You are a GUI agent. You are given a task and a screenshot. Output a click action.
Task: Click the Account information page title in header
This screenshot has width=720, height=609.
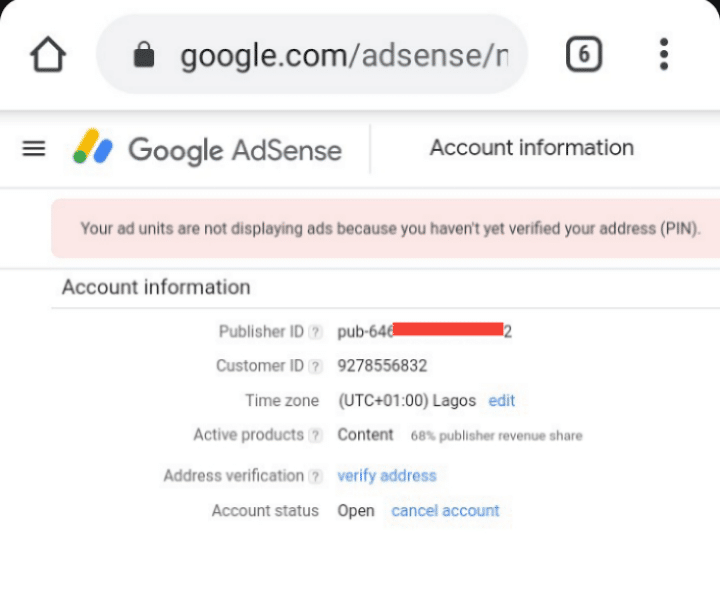click(532, 147)
